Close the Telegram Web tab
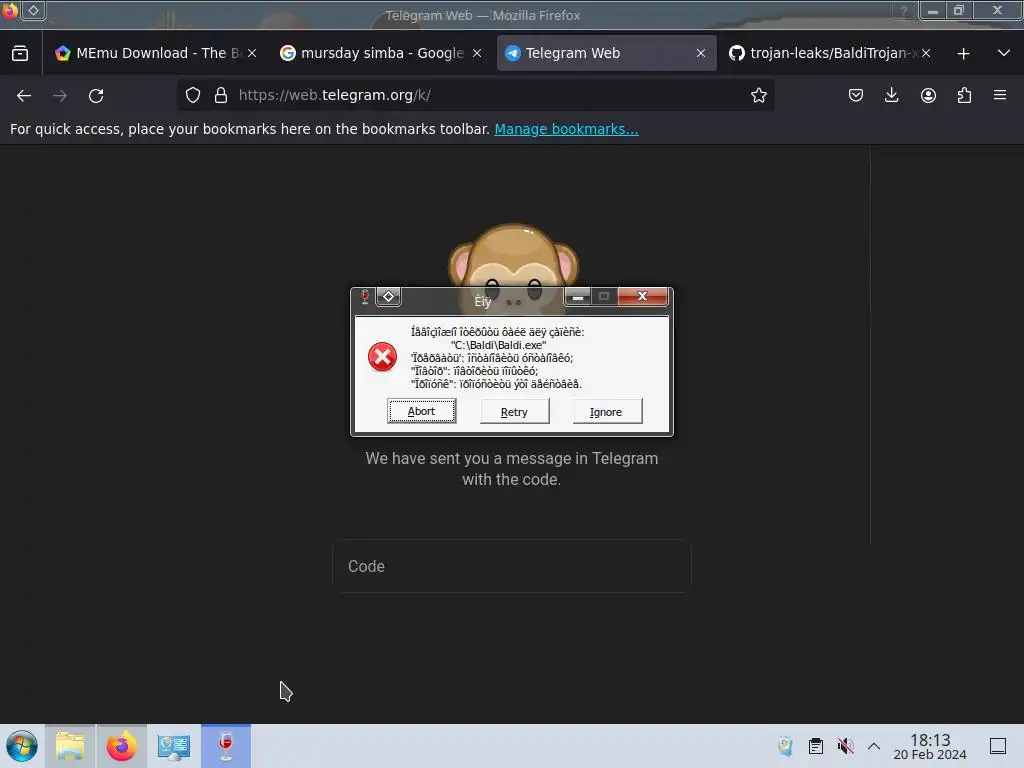Image resolution: width=1024 pixels, height=768 pixels. [x=701, y=54]
